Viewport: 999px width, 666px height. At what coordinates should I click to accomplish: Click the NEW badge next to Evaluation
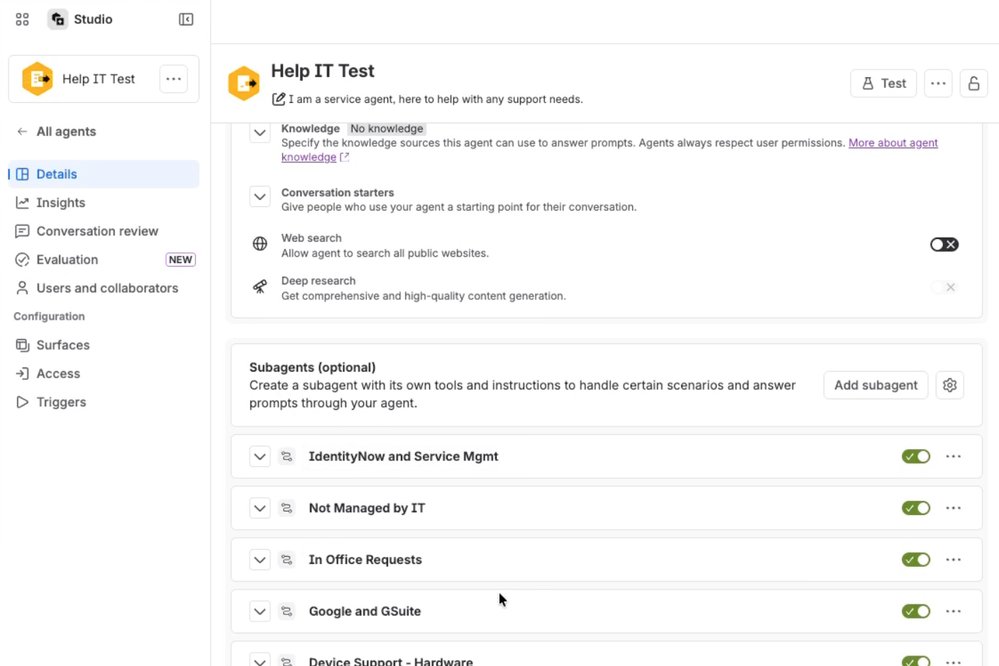click(180, 259)
